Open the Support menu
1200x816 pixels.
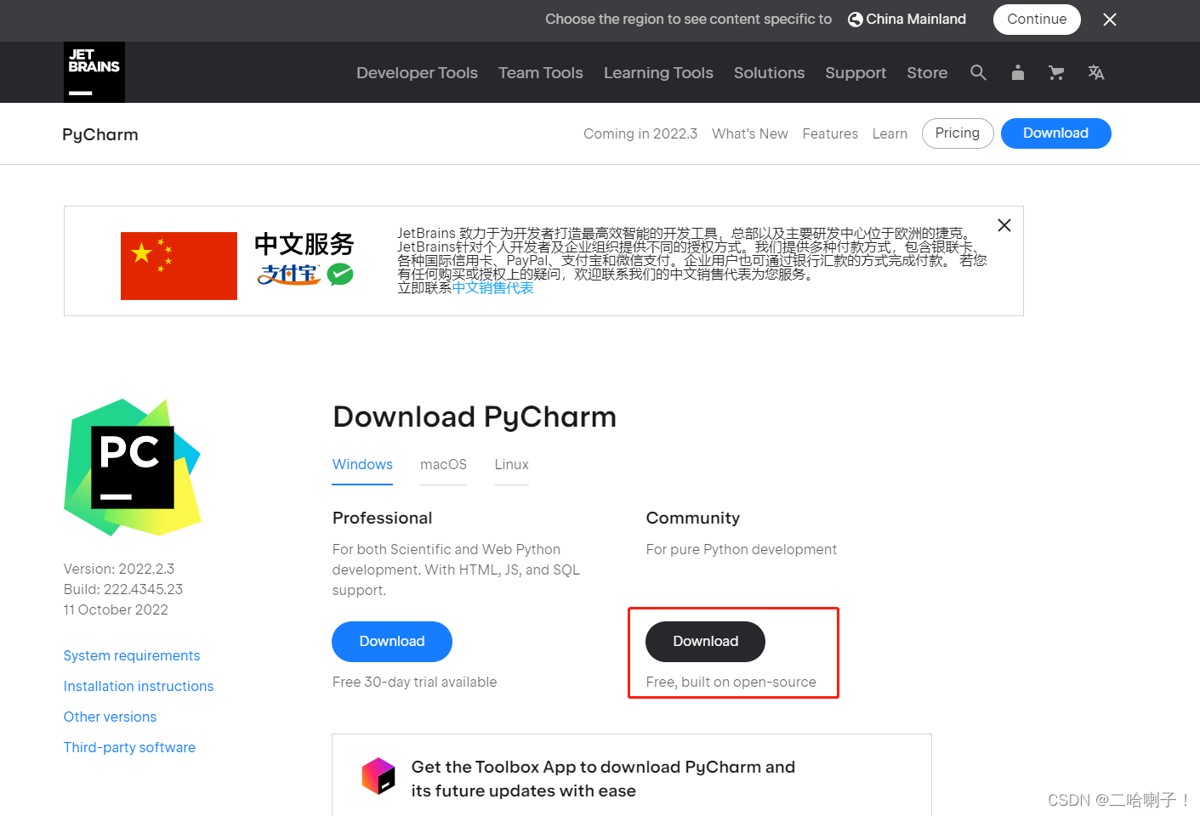coord(856,73)
